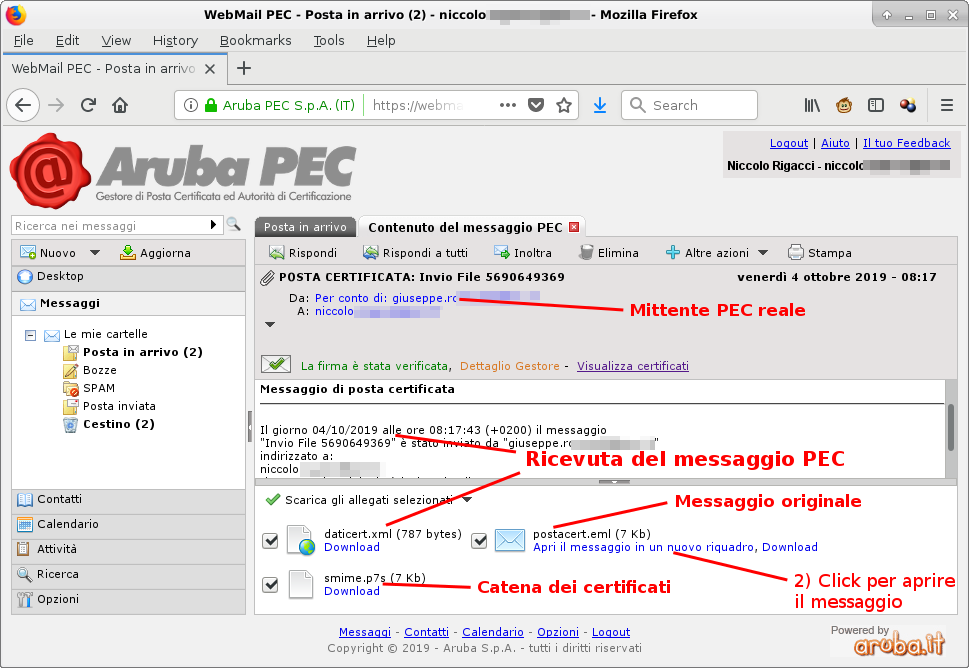Select the Cestino (2) folder
969x668 pixels.
point(119,424)
